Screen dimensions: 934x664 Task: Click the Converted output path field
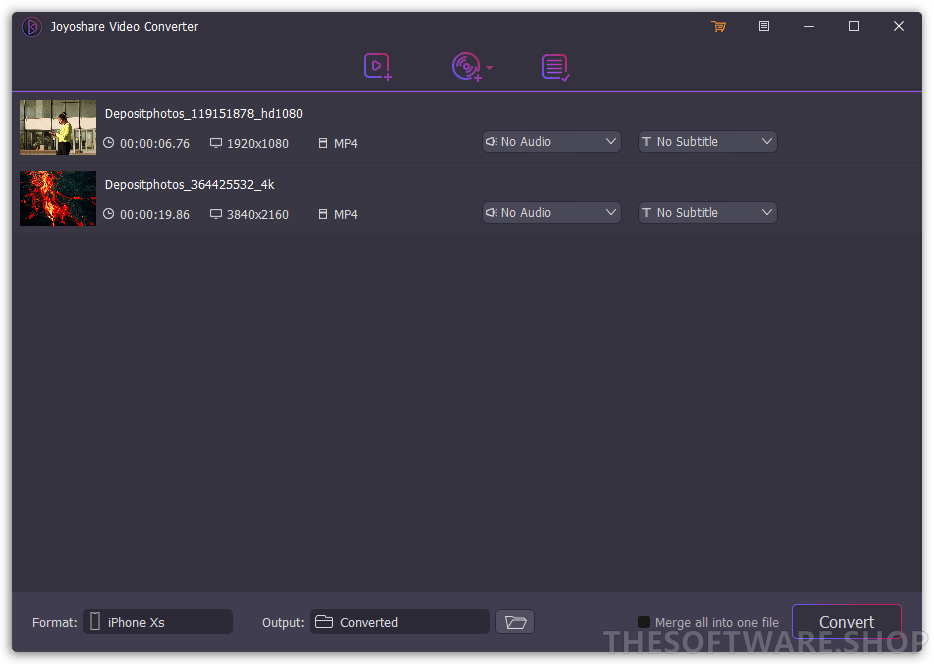[400, 622]
